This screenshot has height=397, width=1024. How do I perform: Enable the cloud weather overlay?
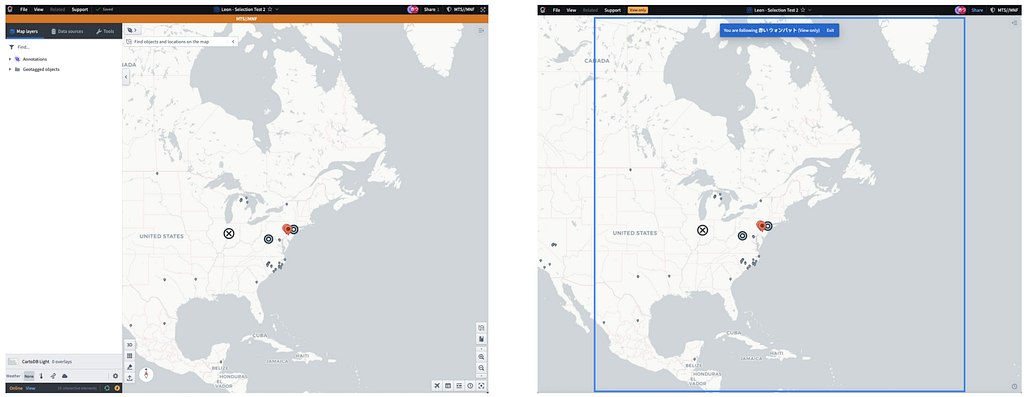tap(65, 376)
